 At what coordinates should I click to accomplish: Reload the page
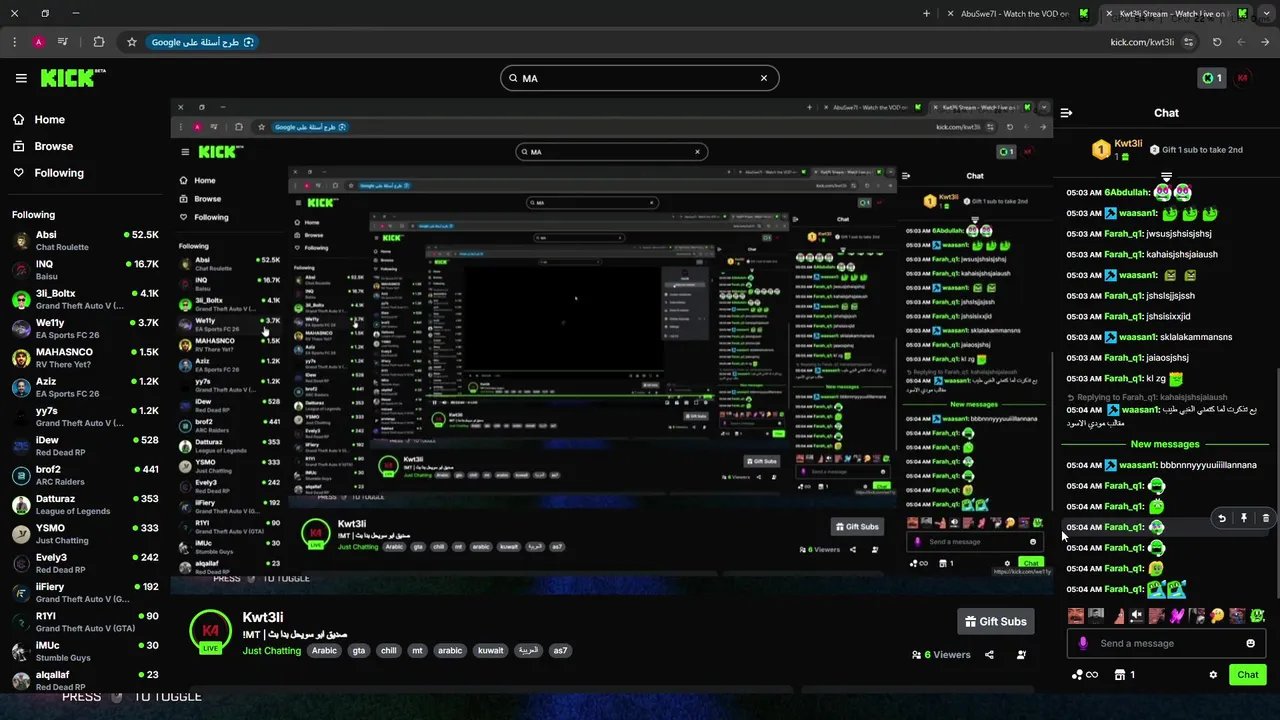(1217, 42)
